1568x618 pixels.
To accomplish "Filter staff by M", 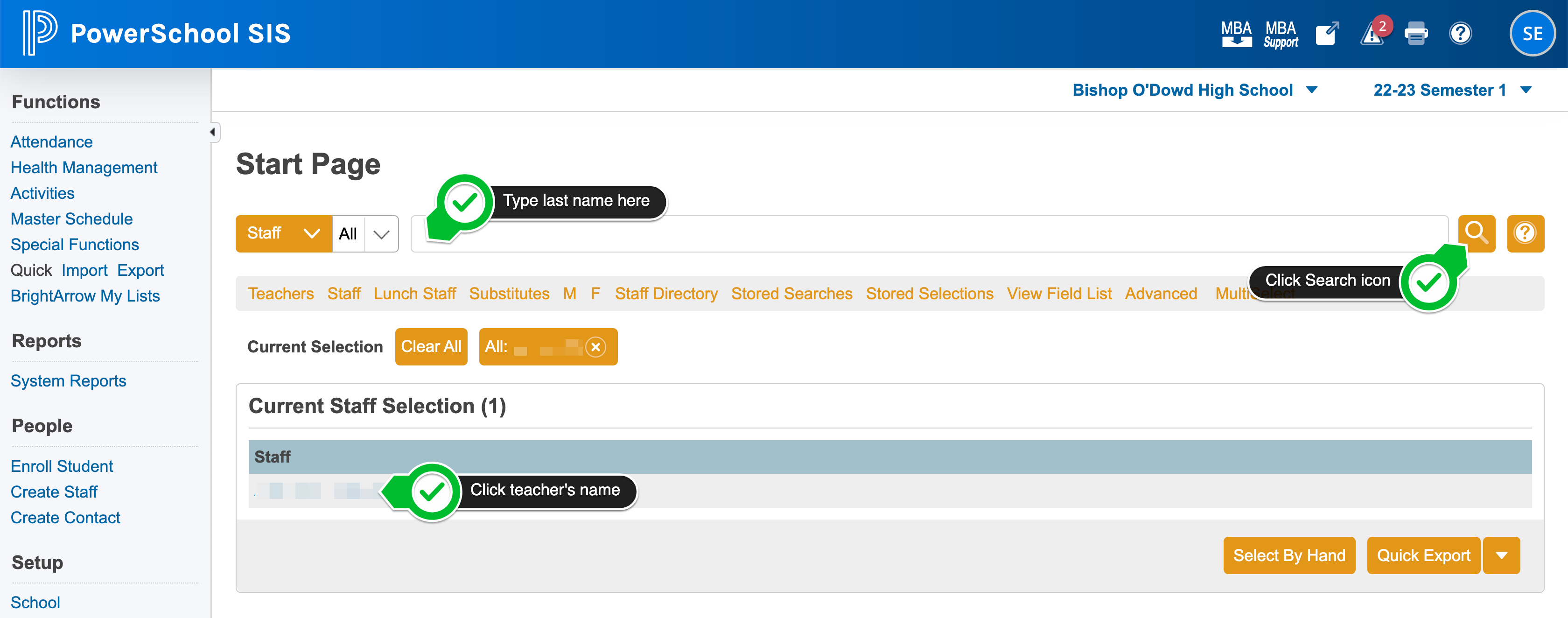I will (569, 294).
